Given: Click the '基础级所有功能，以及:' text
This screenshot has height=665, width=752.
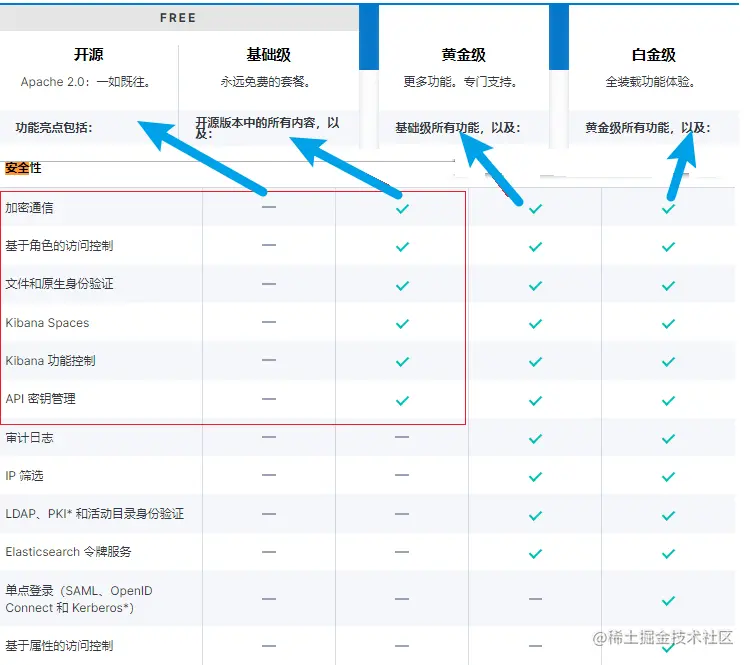Looking at the screenshot, I should 458,128.
